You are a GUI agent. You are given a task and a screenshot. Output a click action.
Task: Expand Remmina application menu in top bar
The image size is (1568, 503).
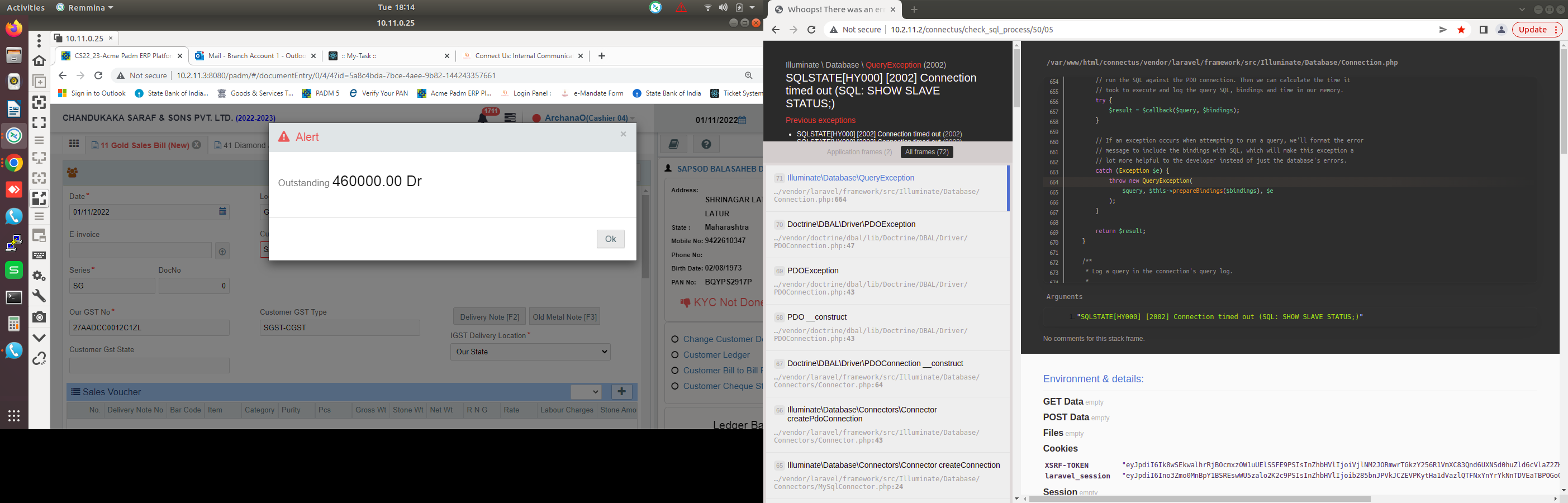[x=84, y=7]
